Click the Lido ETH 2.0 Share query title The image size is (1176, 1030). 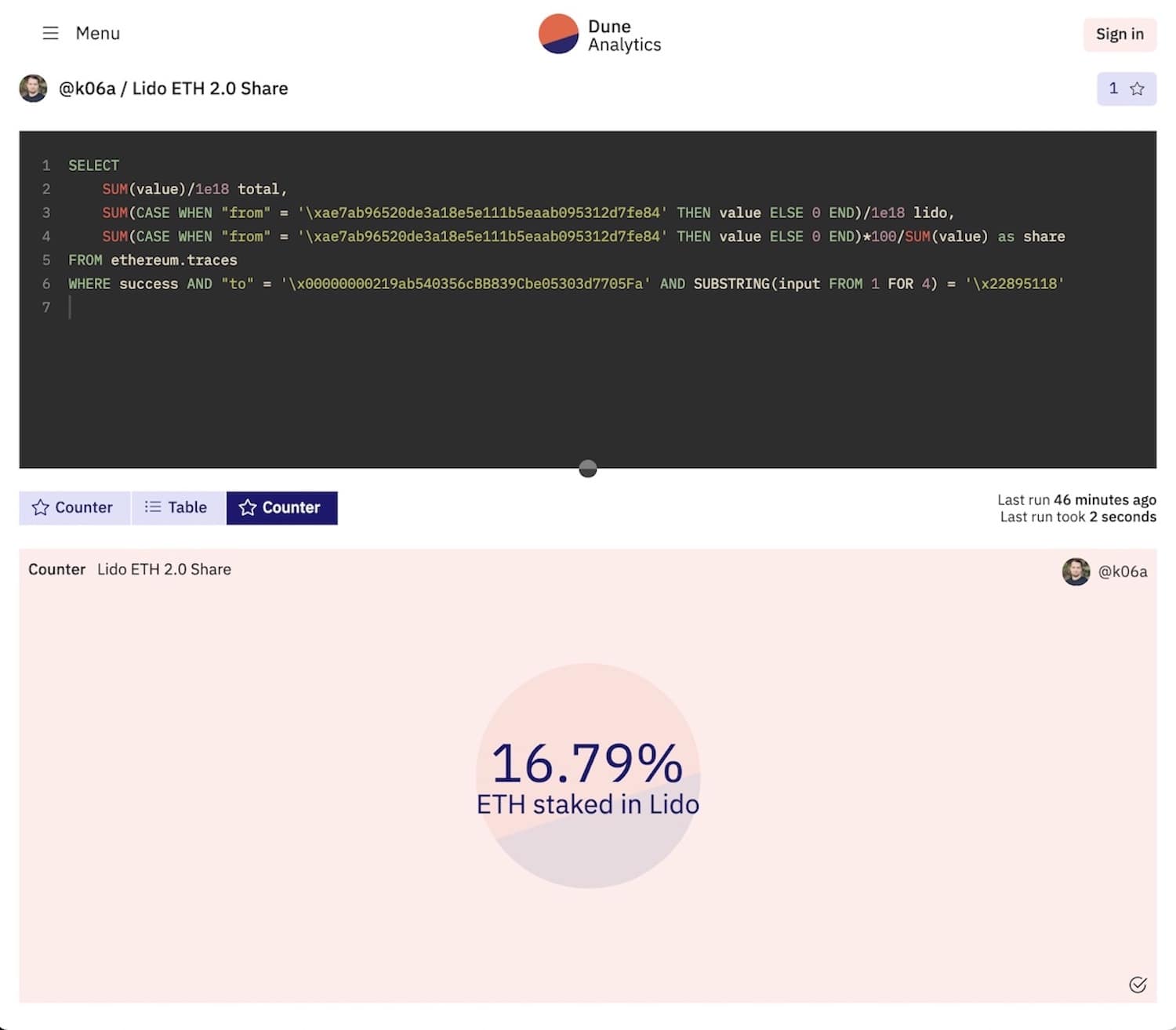pos(210,89)
